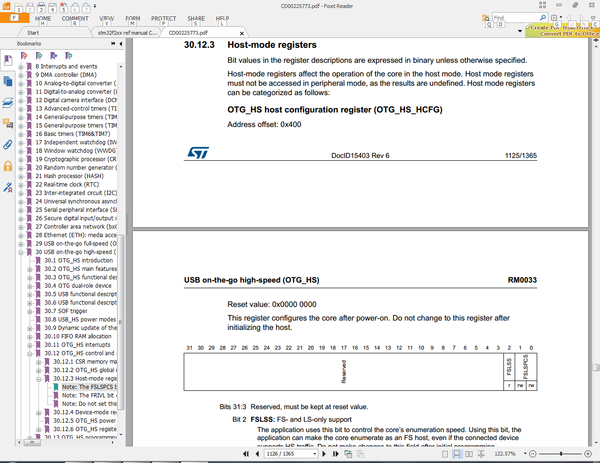Switch to single page view
The width and height of the screenshot is (600, 463).
[445, 454]
